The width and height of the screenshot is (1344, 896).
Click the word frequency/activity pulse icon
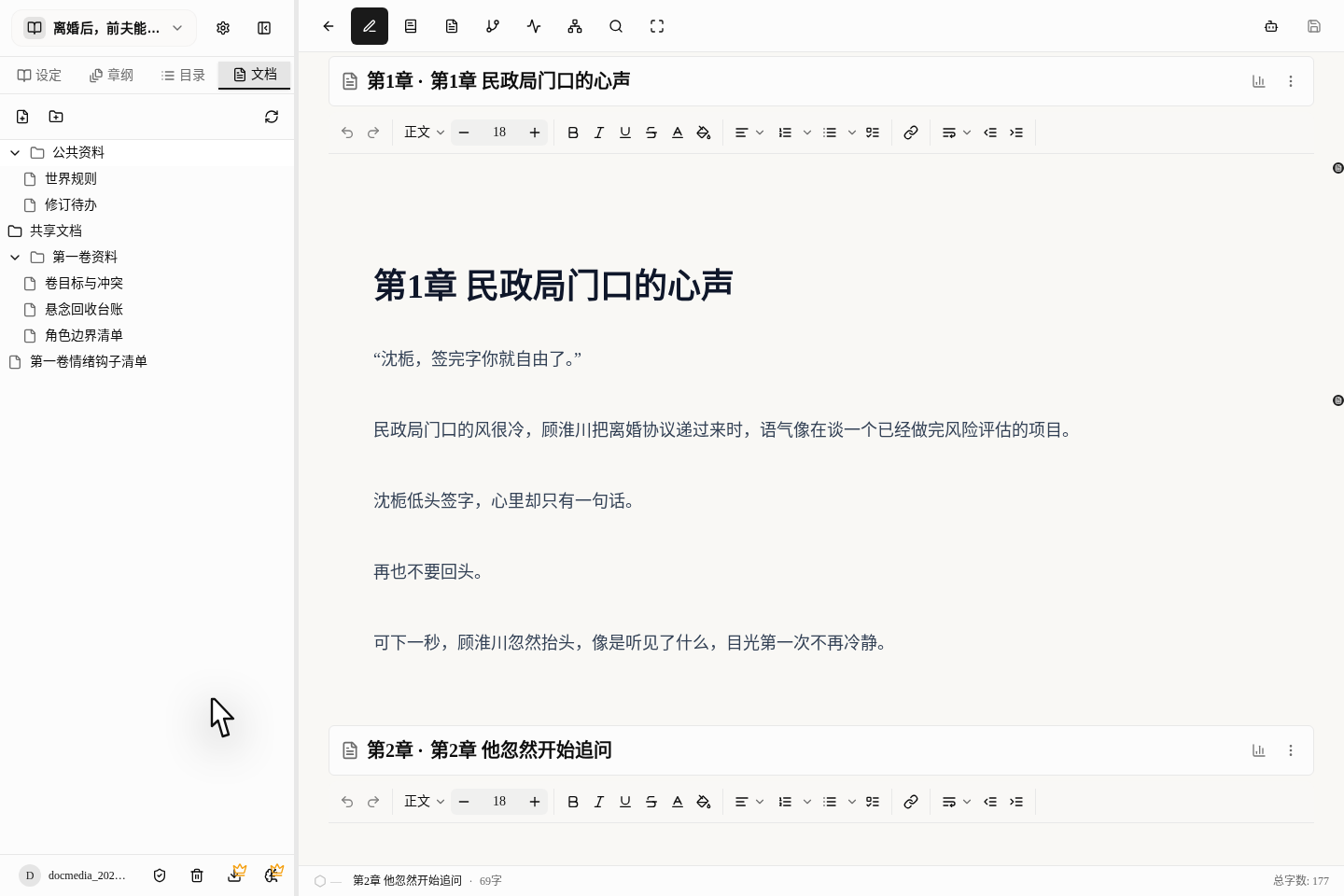[534, 26]
